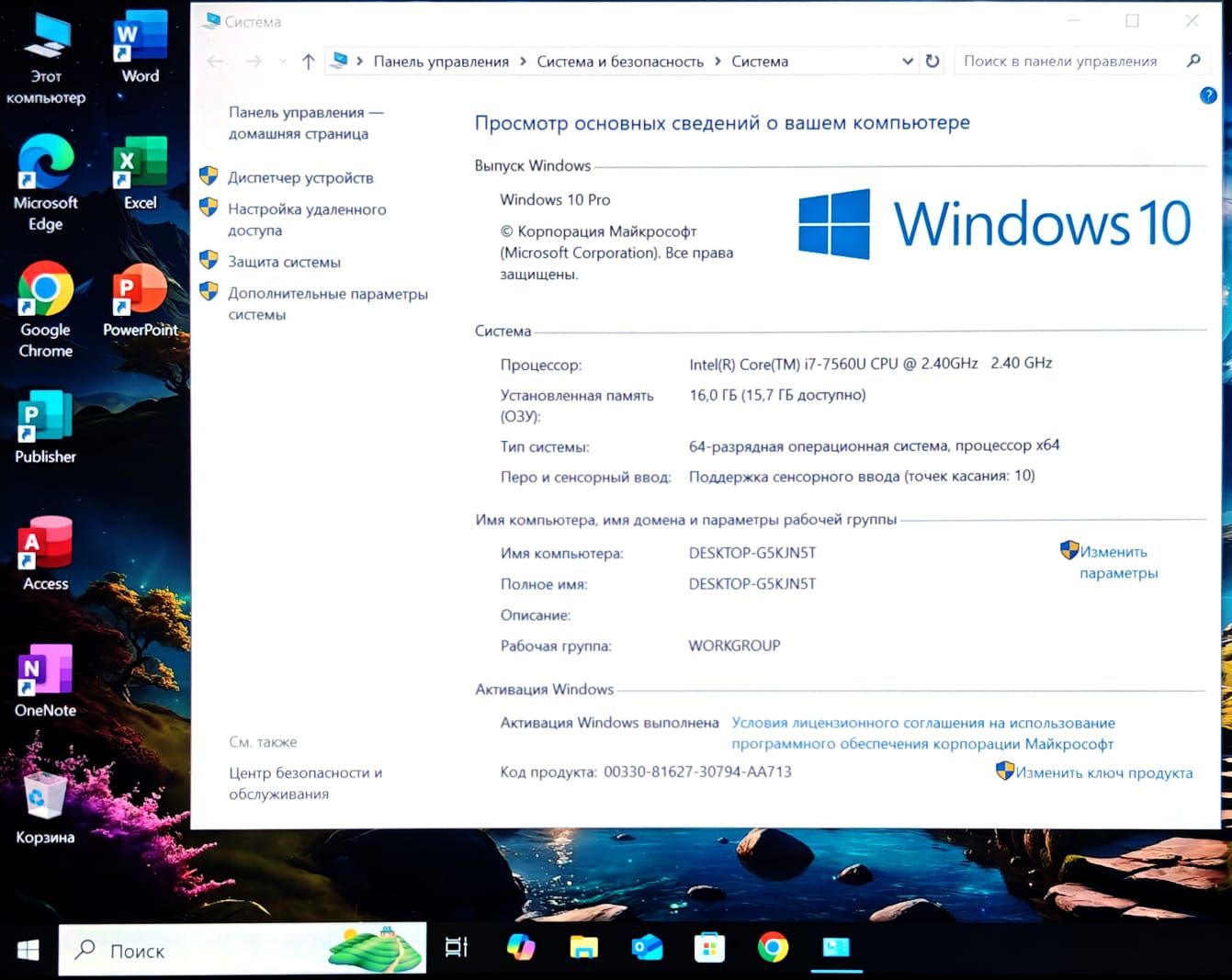1232x980 pixels.
Task: Click the Система window title icon
Action: (x=212, y=20)
